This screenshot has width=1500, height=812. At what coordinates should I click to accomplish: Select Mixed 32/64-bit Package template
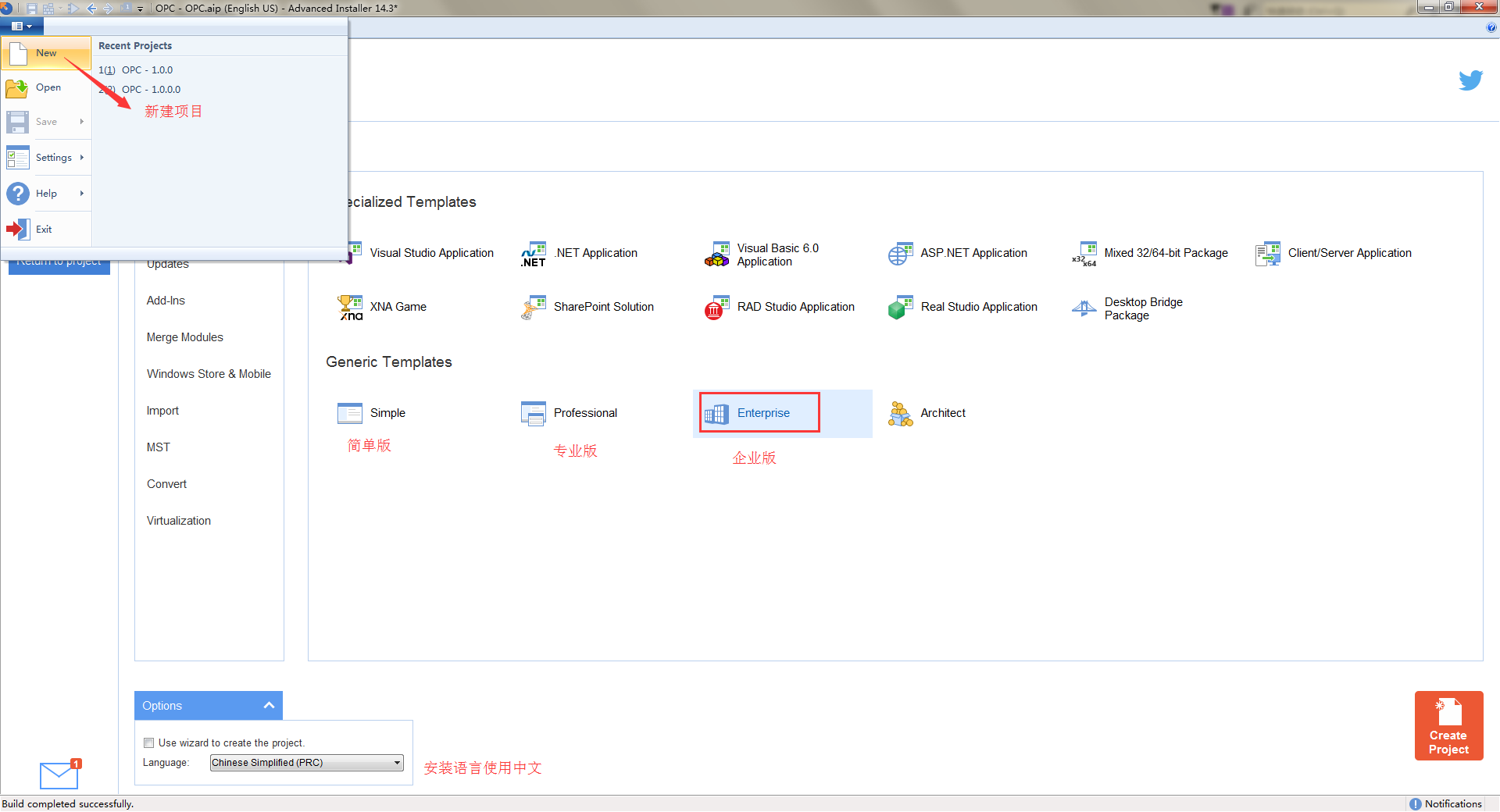coord(1150,253)
